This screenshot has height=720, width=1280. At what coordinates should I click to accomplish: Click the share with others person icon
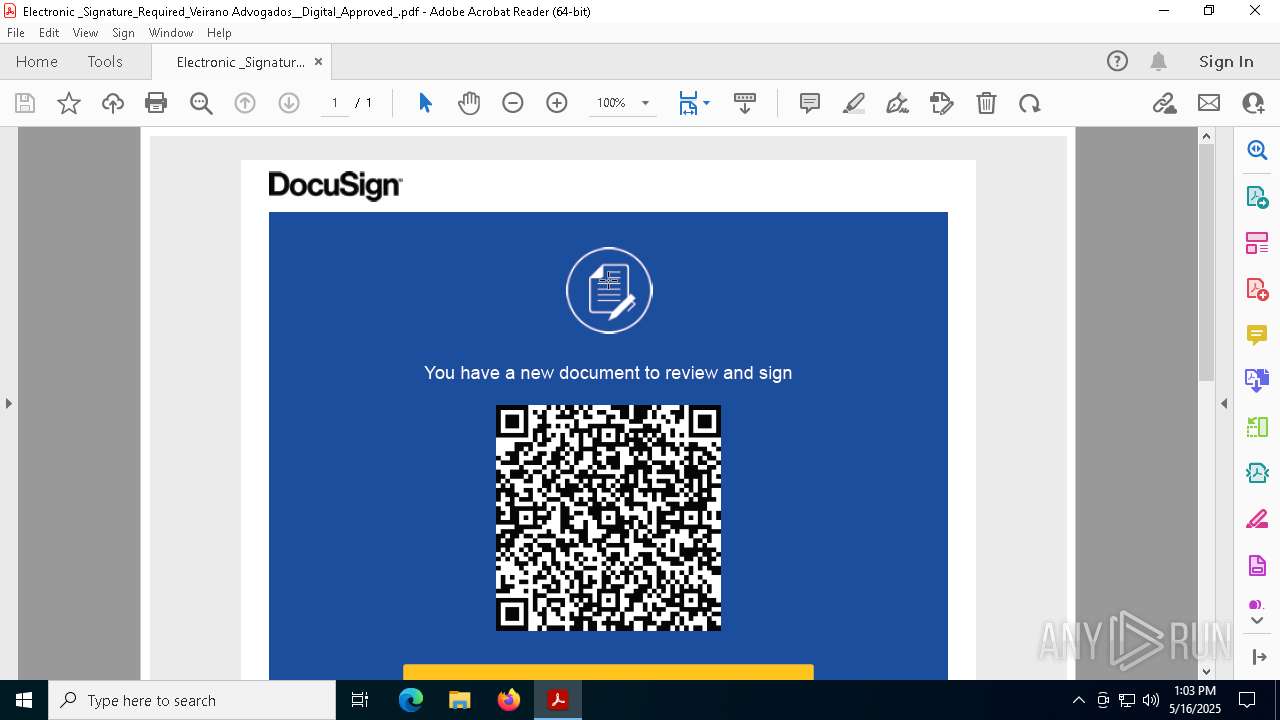click(1253, 103)
